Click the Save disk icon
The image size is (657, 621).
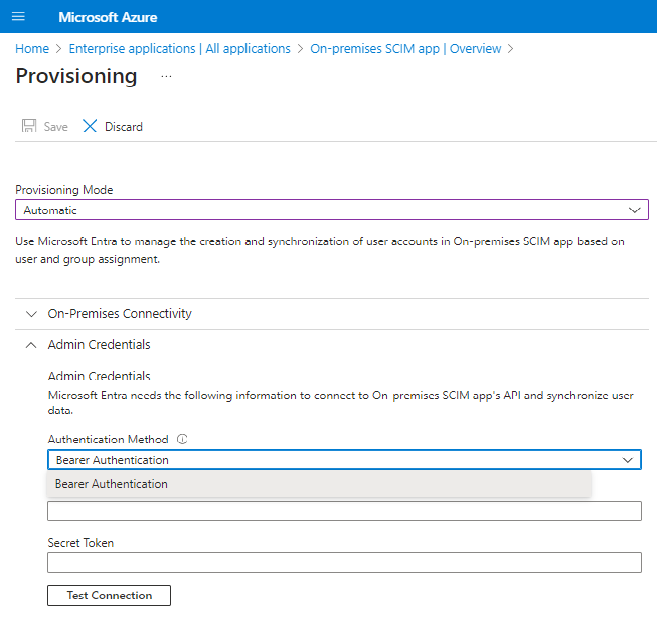[29, 126]
